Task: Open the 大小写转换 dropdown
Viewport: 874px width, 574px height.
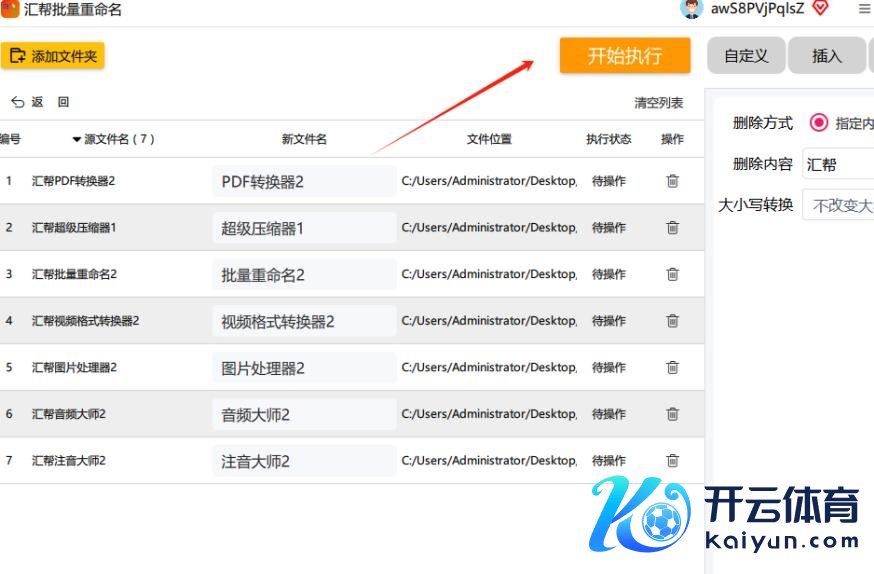Action: [x=839, y=205]
